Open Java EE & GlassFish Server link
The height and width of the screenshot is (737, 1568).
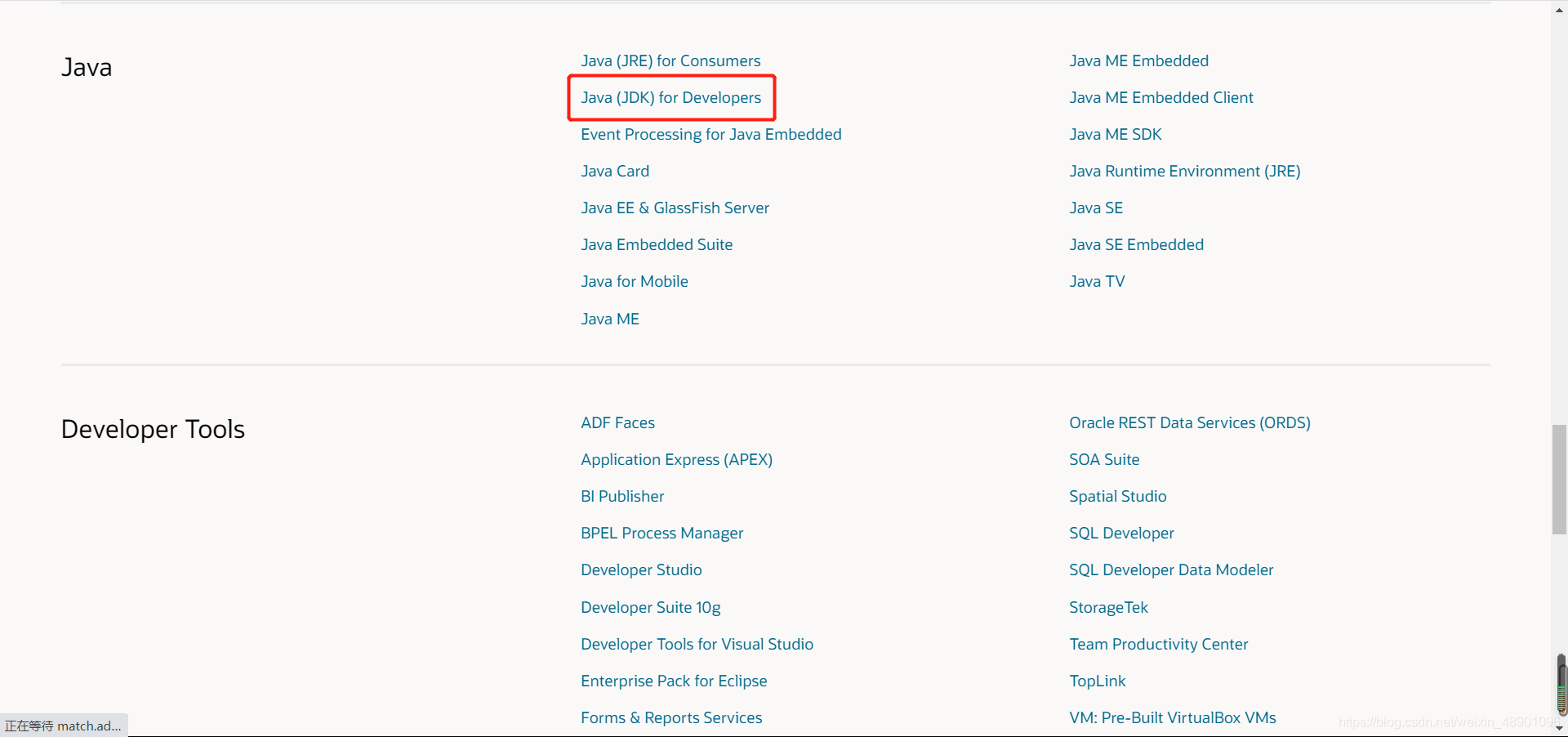[675, 208]
